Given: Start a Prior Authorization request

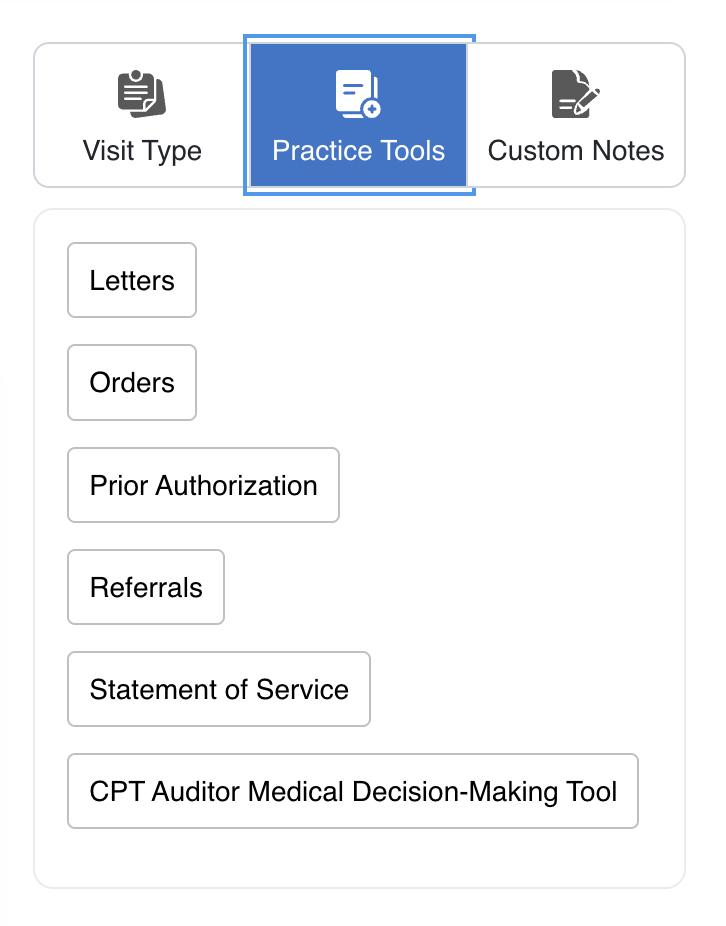Looking at the screenshot, I should 203,486.
